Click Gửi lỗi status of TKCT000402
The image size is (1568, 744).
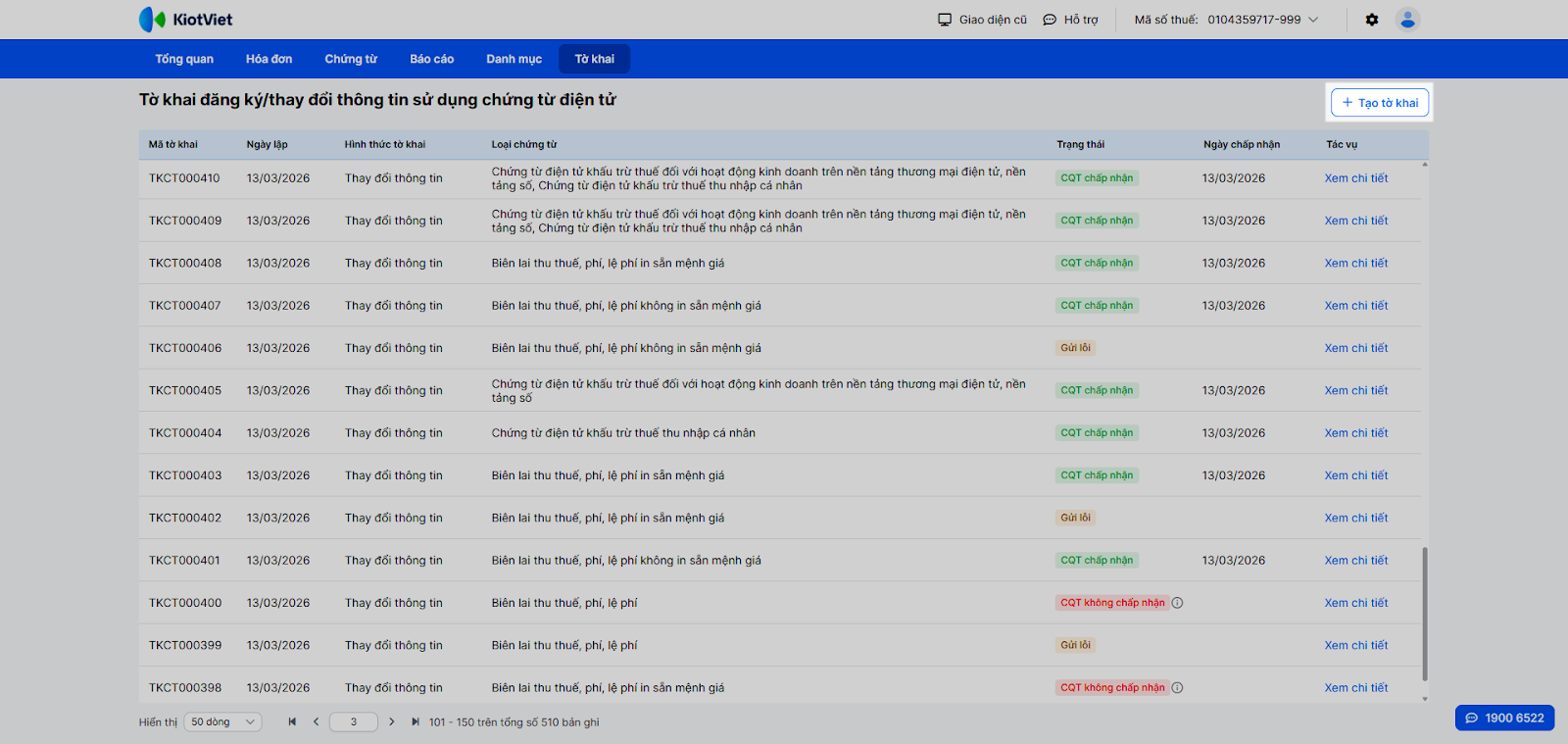[1075, 518]
